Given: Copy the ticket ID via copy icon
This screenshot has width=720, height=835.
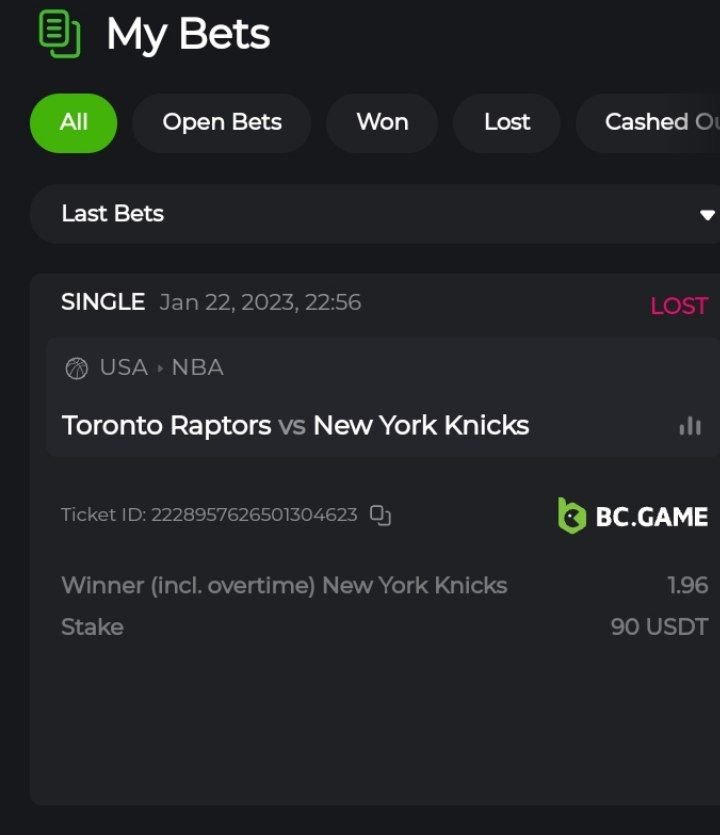Looking at the screenshot, I should 380,515.
